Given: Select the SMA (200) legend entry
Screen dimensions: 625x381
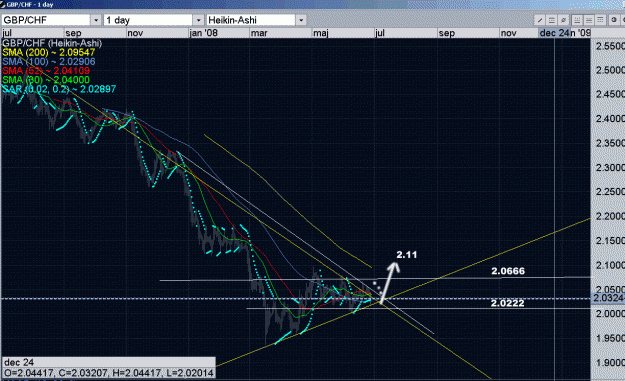Looking at the screenshot, I should pyautogui.click(x=49, y=53).
